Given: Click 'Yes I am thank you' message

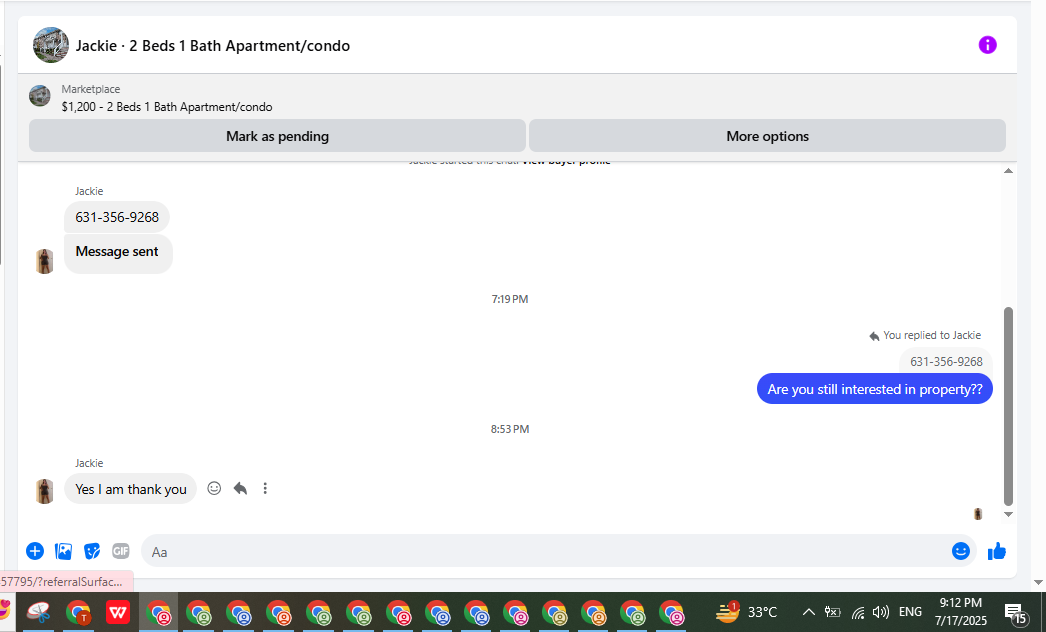Looking at the screenshot, I should coord(131,489).
